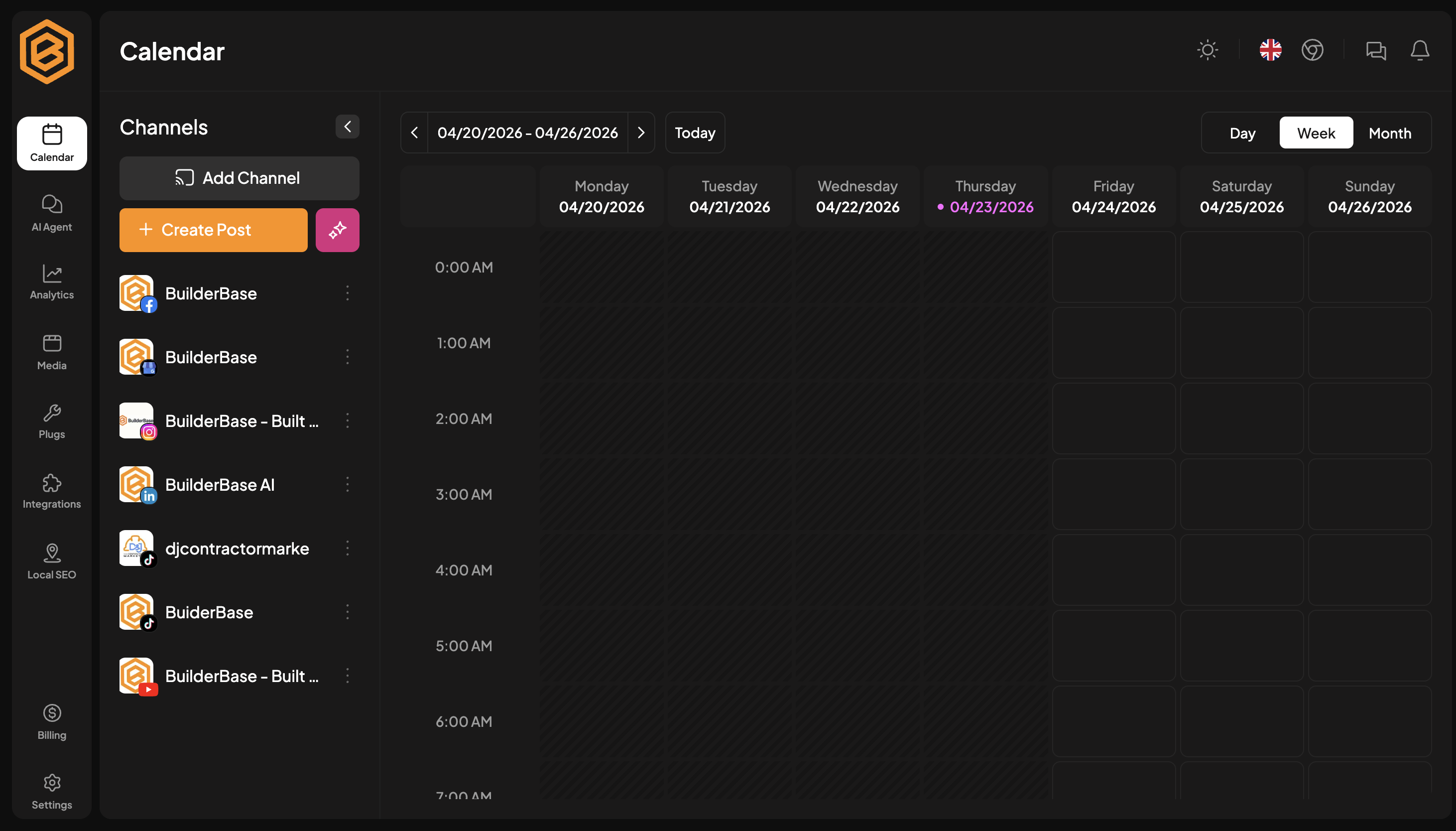Screen dimensions: 1456x831
Task: Select Tuesday 04/21/2026 column header
Action: (729, 196)
